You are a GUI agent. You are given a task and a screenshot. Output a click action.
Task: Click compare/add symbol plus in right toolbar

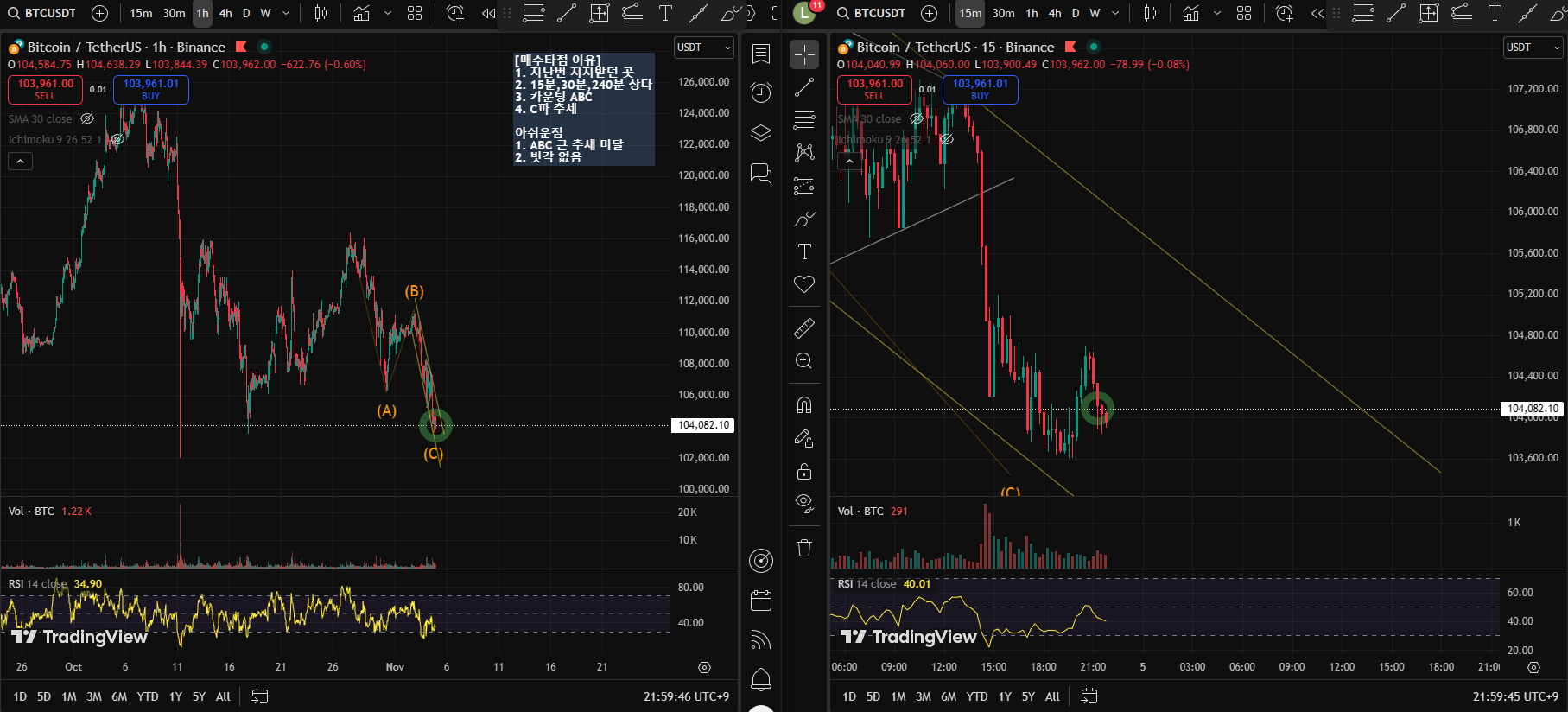(x=930, y=13)
